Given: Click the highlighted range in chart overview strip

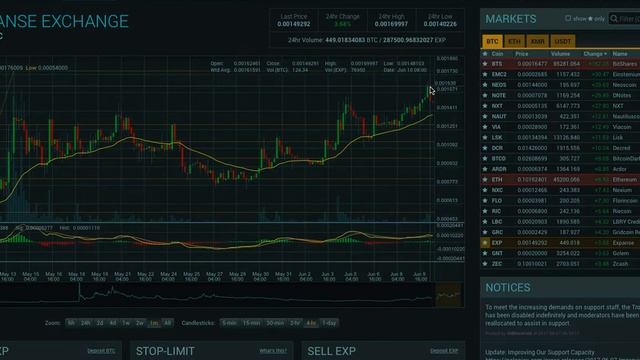Looking at the screenshot, I should tap(448, 295).
